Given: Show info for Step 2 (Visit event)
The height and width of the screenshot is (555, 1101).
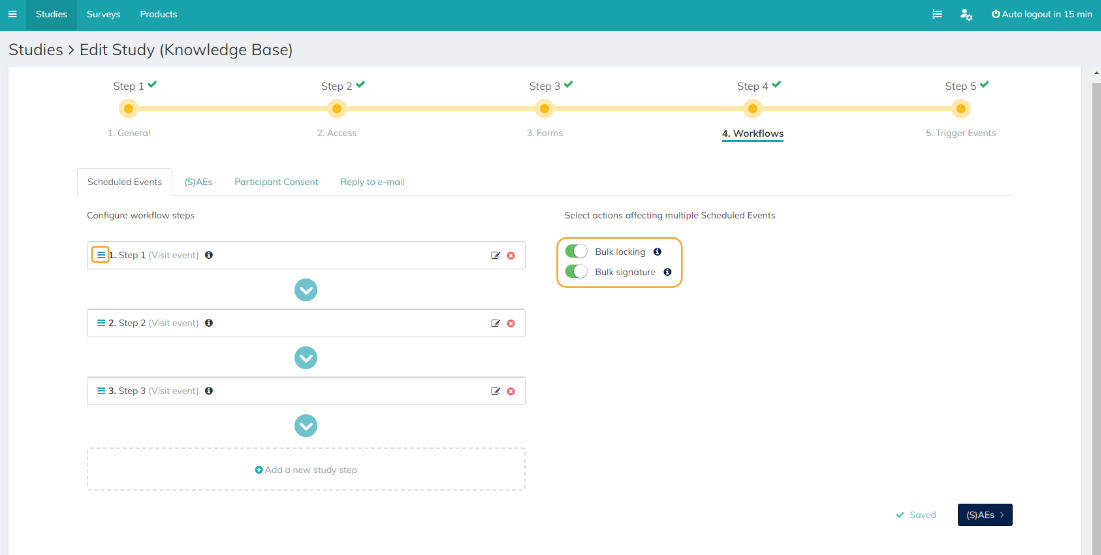Looking at the screenshot, I should point(209,323).
